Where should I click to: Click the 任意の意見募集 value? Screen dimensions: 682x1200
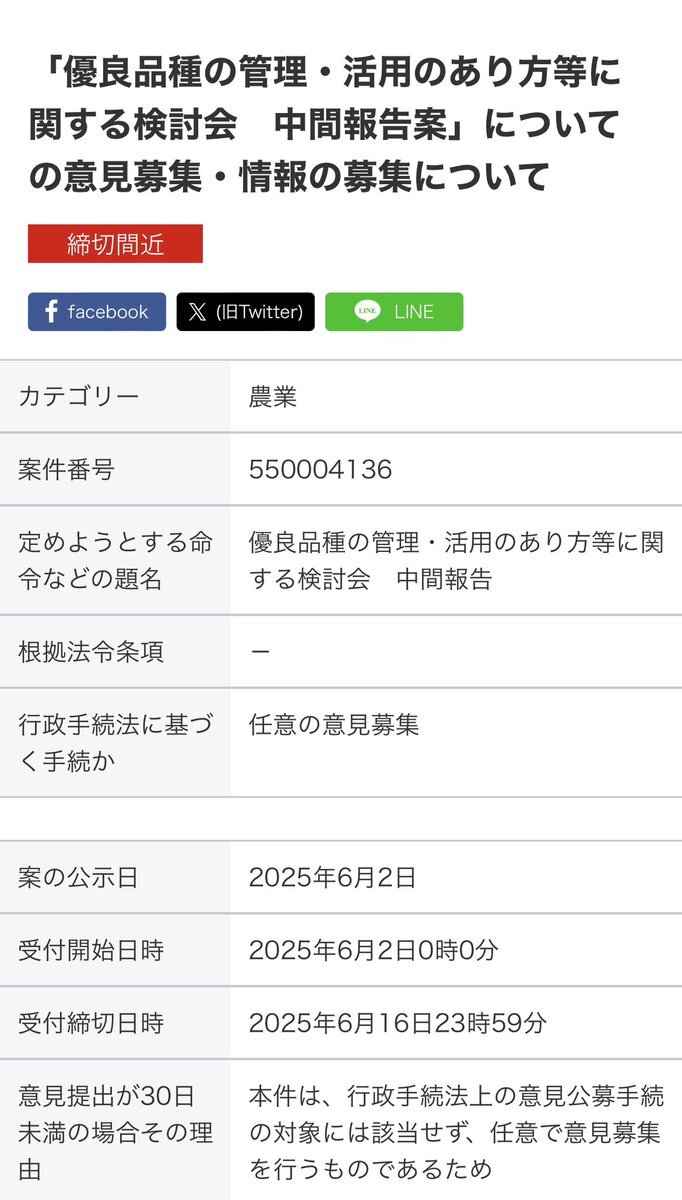point(334,725)
